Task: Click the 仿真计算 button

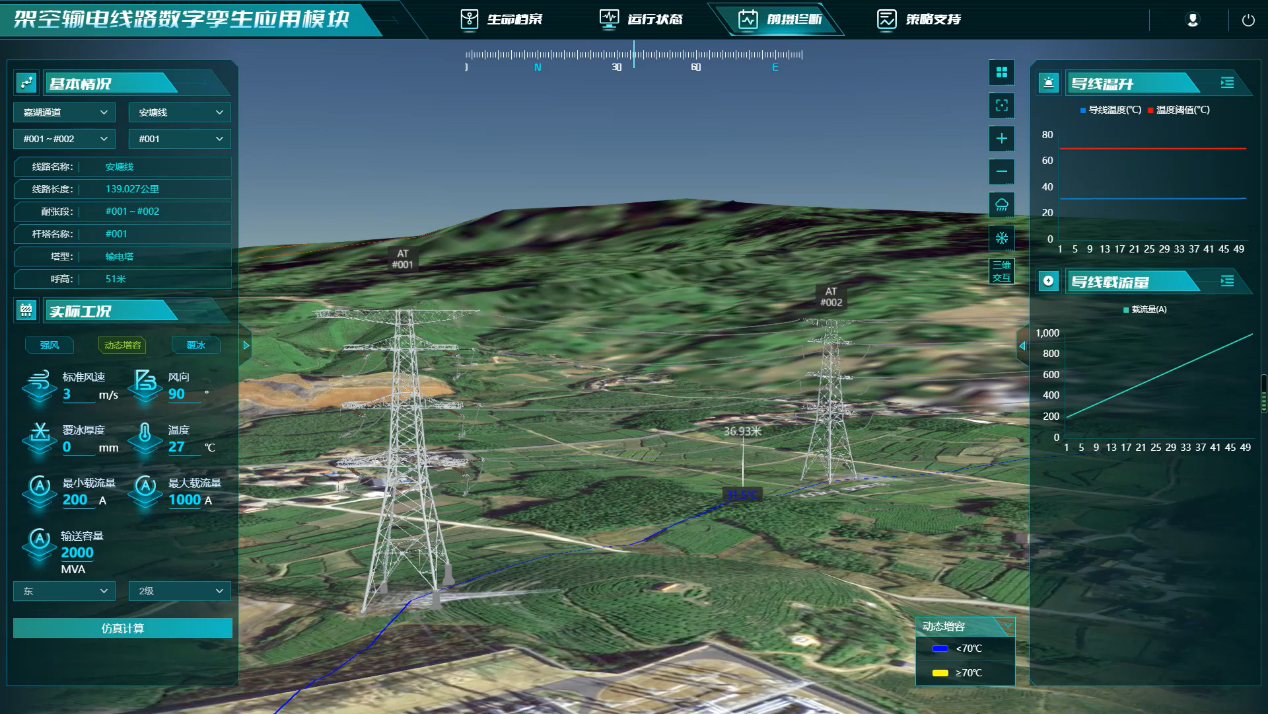Action: 122,628
